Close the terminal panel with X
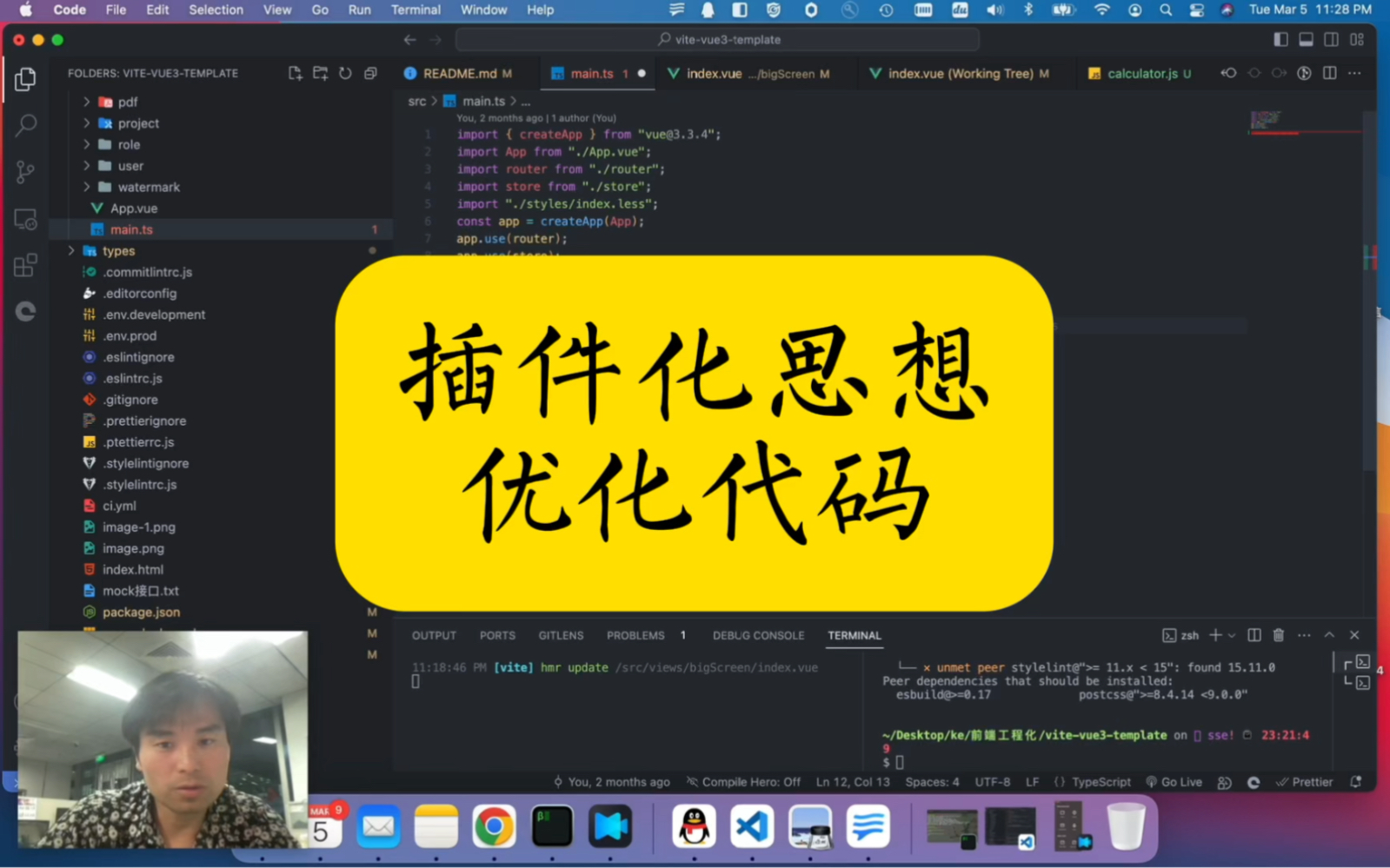 pyautogui.click(x=1354, y=635)
